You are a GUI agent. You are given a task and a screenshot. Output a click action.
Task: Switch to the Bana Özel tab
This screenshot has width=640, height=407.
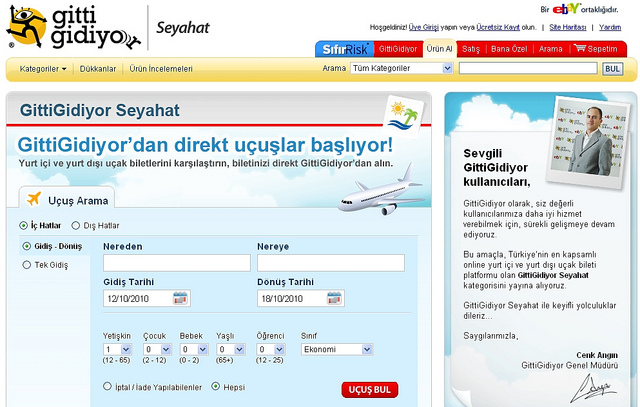coord(509,49)
